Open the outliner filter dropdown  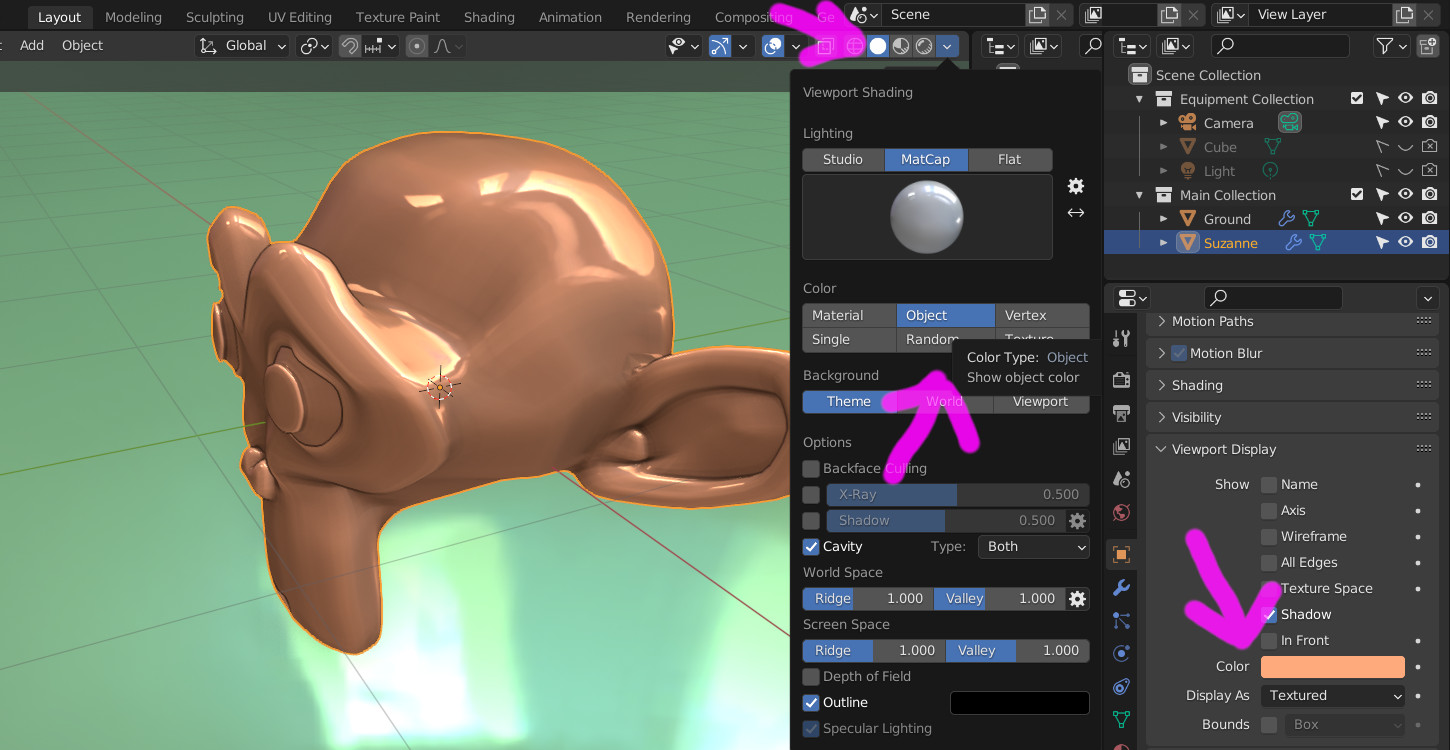point(1392,46)
